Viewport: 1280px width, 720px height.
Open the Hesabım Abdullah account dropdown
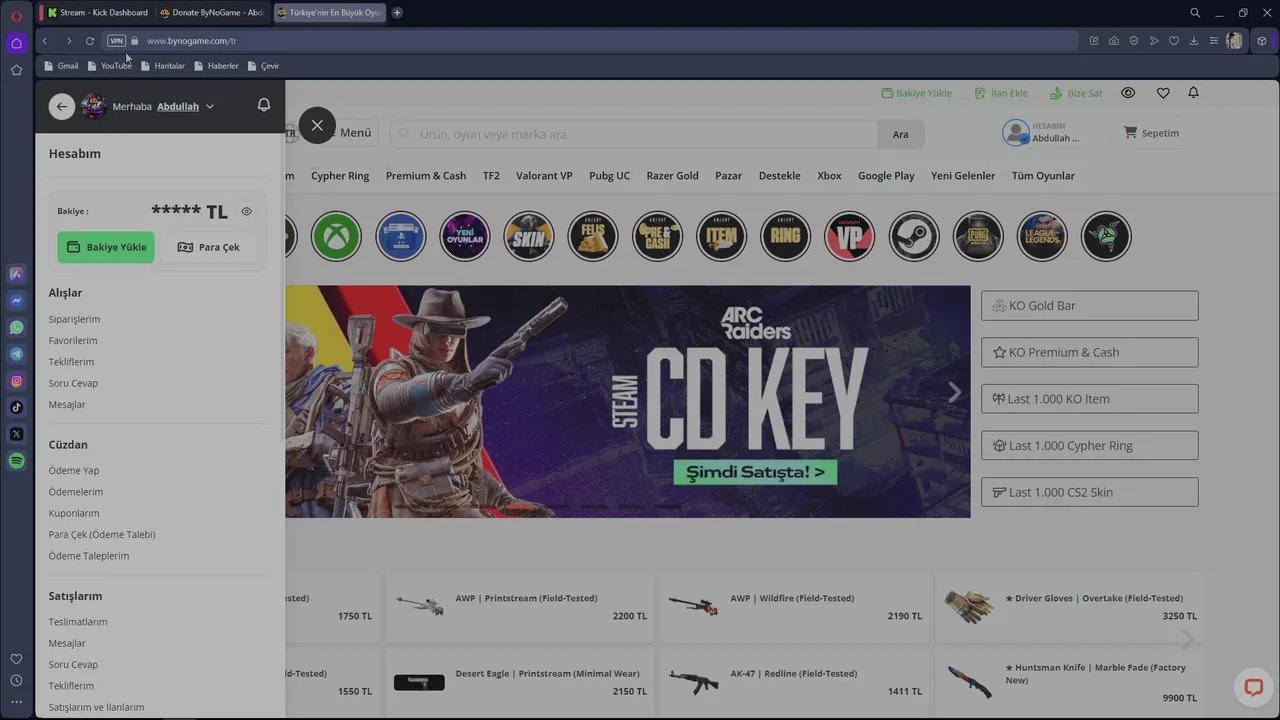click(1045, 133)
